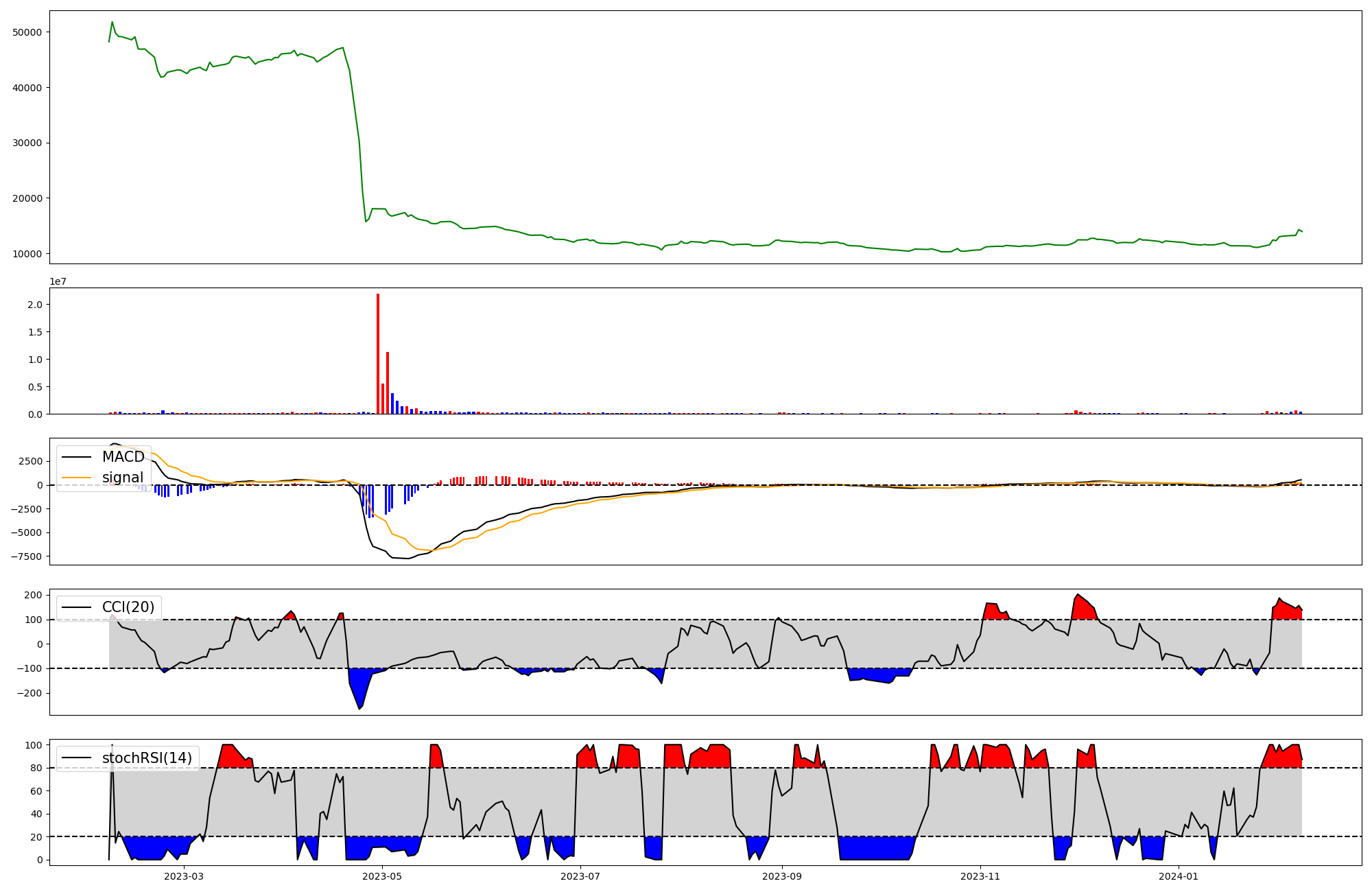Click the MACD legend entry
The height and width of the screenshot is (892, 1372).
[123, 457]
